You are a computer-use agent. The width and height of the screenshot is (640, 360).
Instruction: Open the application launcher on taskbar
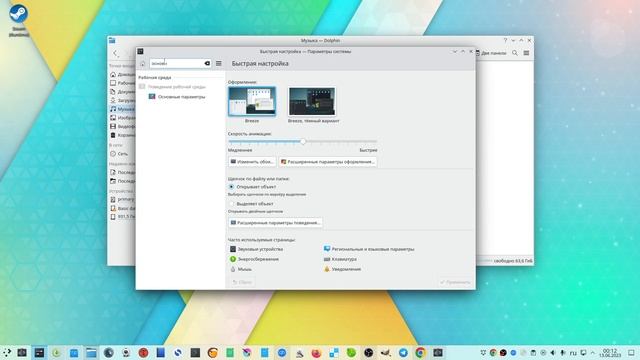point(6,353)
